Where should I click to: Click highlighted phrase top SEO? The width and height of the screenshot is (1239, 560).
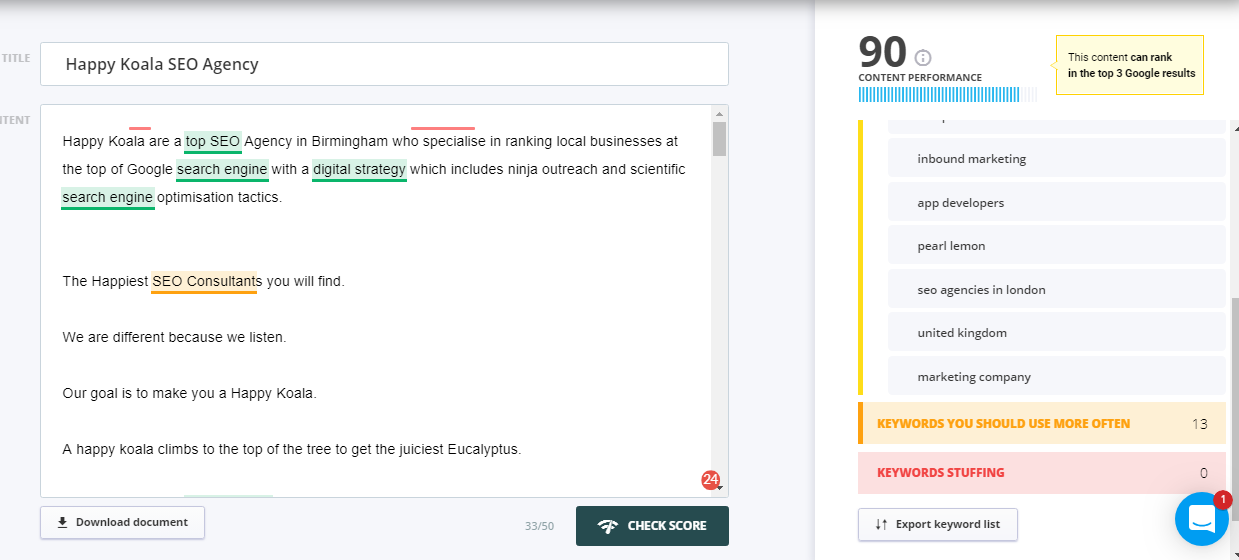point(213,142)
